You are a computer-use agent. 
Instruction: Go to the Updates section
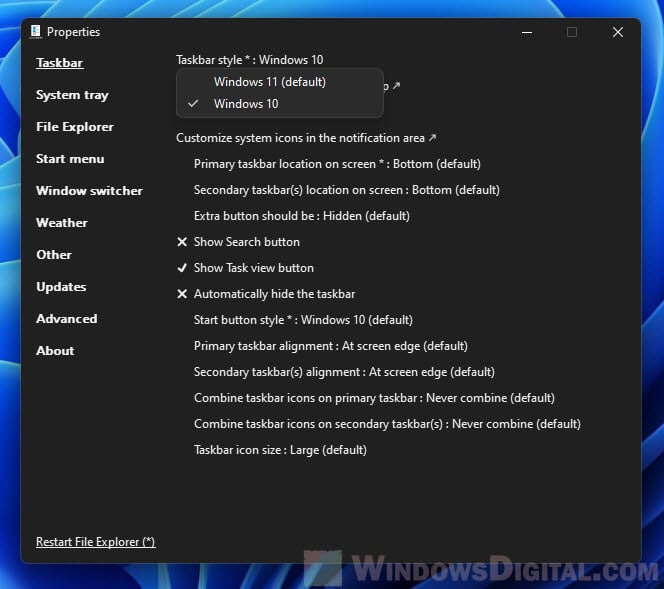(61, 287)
